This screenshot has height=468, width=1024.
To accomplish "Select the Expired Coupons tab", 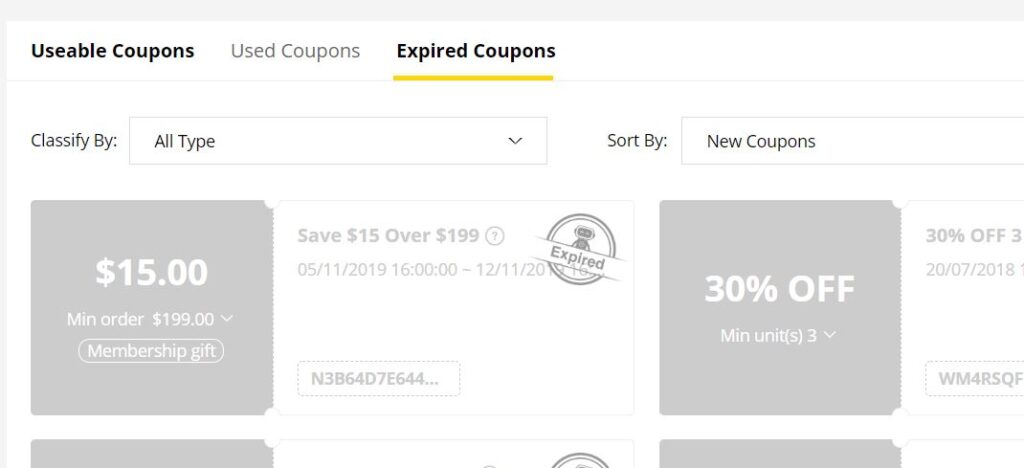I will tap(475, 51).
